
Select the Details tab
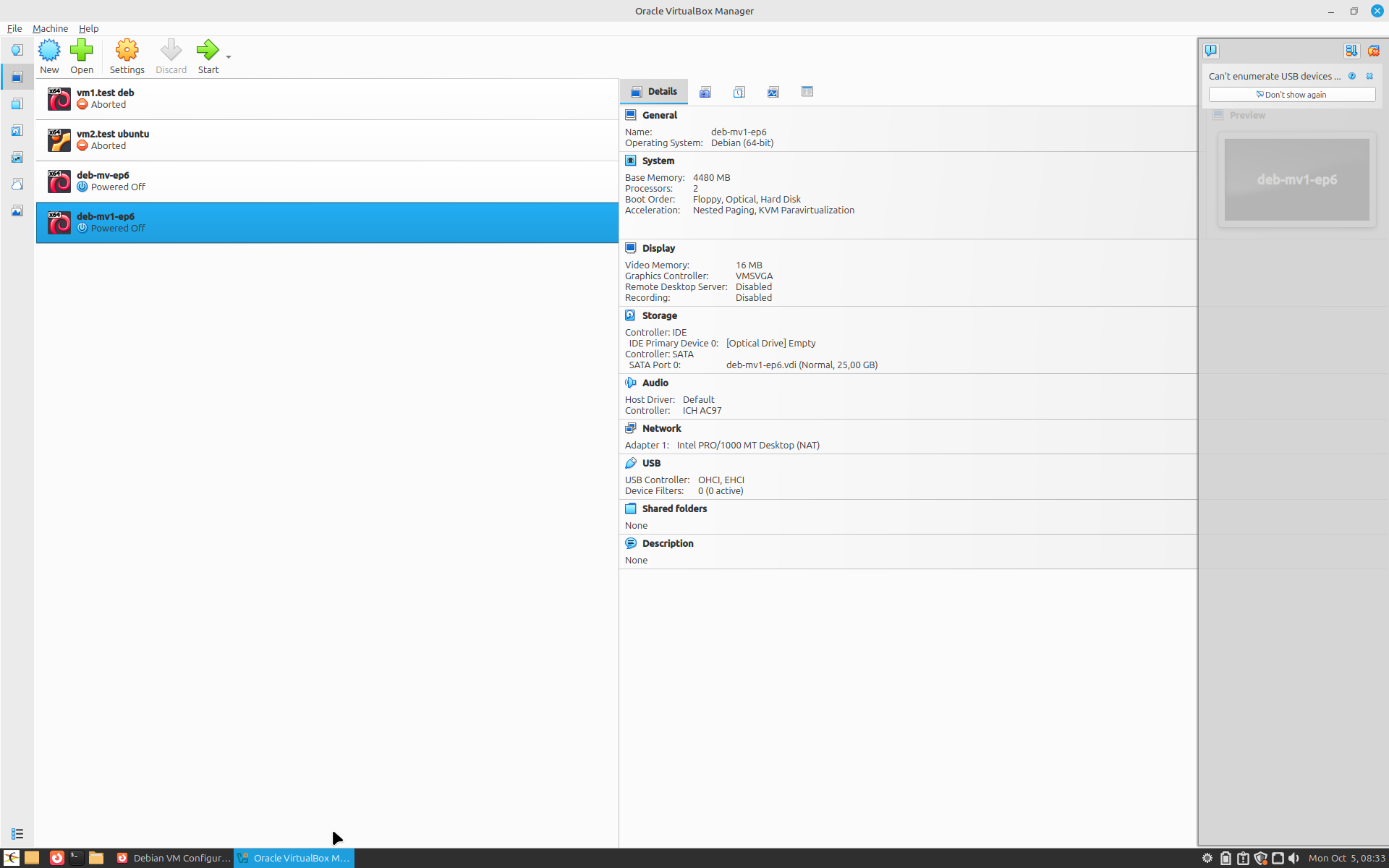[x=654, y=92]
